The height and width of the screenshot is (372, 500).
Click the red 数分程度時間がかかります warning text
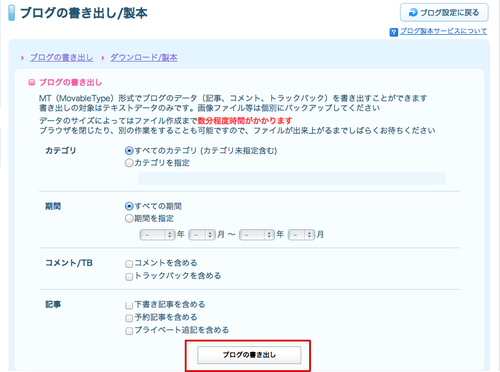click(x=245, y=121)
